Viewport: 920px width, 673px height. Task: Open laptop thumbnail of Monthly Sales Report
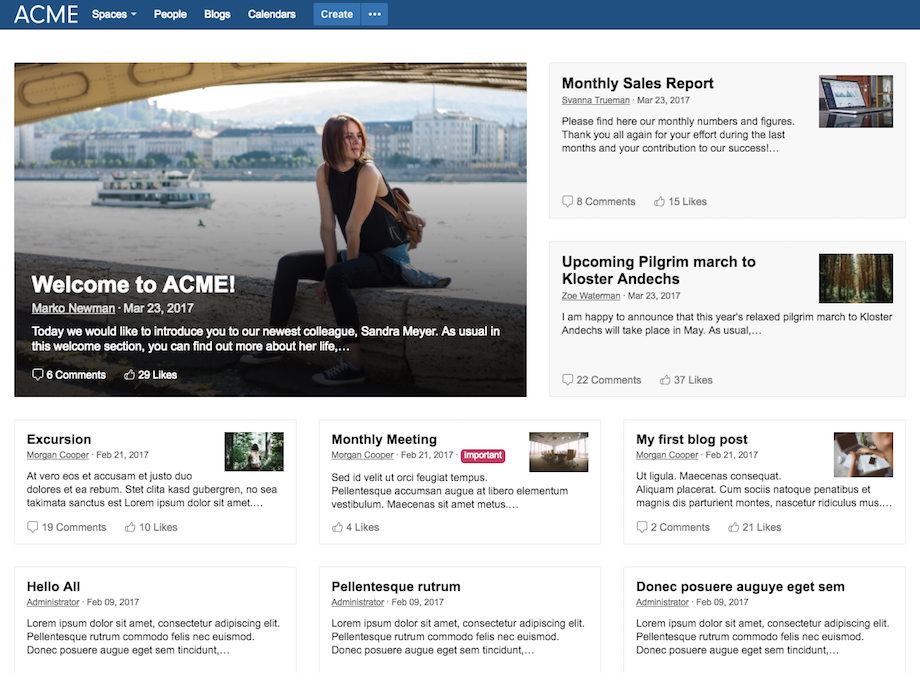[855, 101]
